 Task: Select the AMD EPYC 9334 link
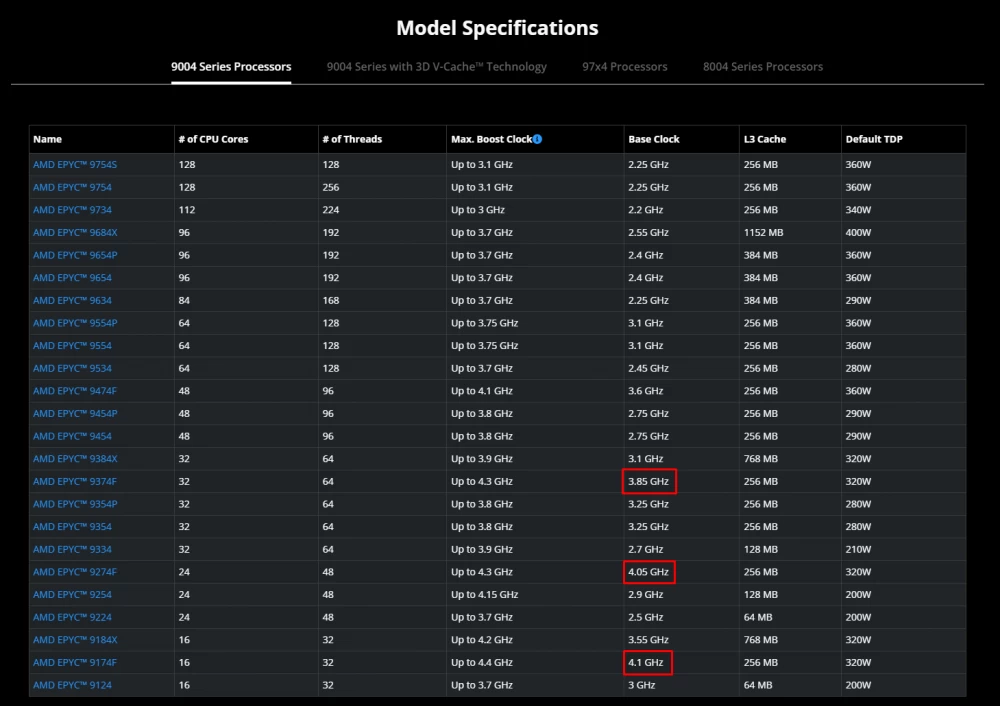70,549
